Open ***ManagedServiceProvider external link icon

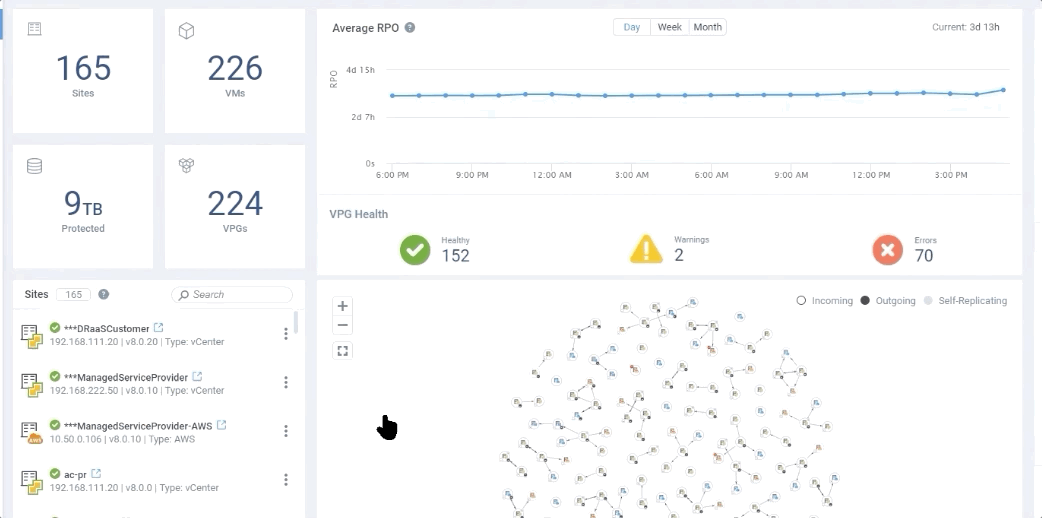pos(197,376)
